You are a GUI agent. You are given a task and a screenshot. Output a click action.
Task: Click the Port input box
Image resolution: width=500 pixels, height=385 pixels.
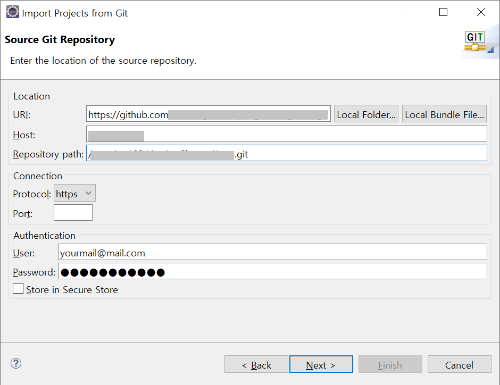coord(73,213)
